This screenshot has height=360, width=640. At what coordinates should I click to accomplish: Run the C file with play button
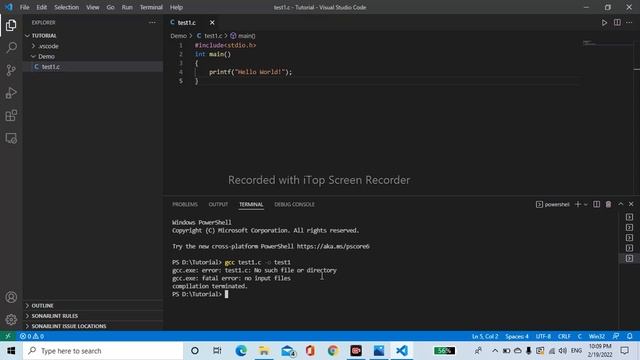coord(604,22)
